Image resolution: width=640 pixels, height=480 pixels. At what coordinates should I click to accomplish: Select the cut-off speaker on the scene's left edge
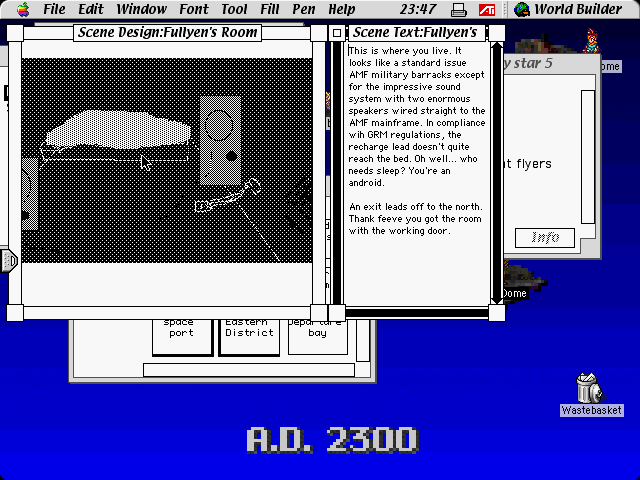[x=30, y=194]
